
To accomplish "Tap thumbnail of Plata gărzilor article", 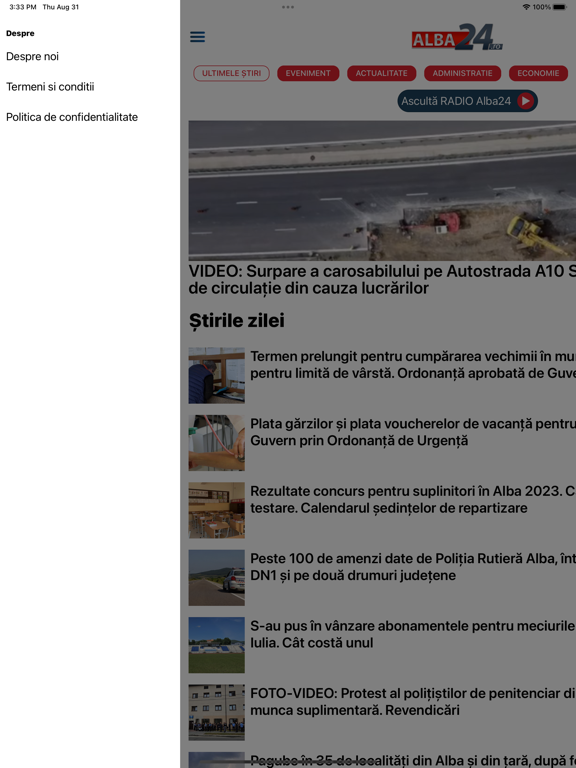I will click(216, 443).
